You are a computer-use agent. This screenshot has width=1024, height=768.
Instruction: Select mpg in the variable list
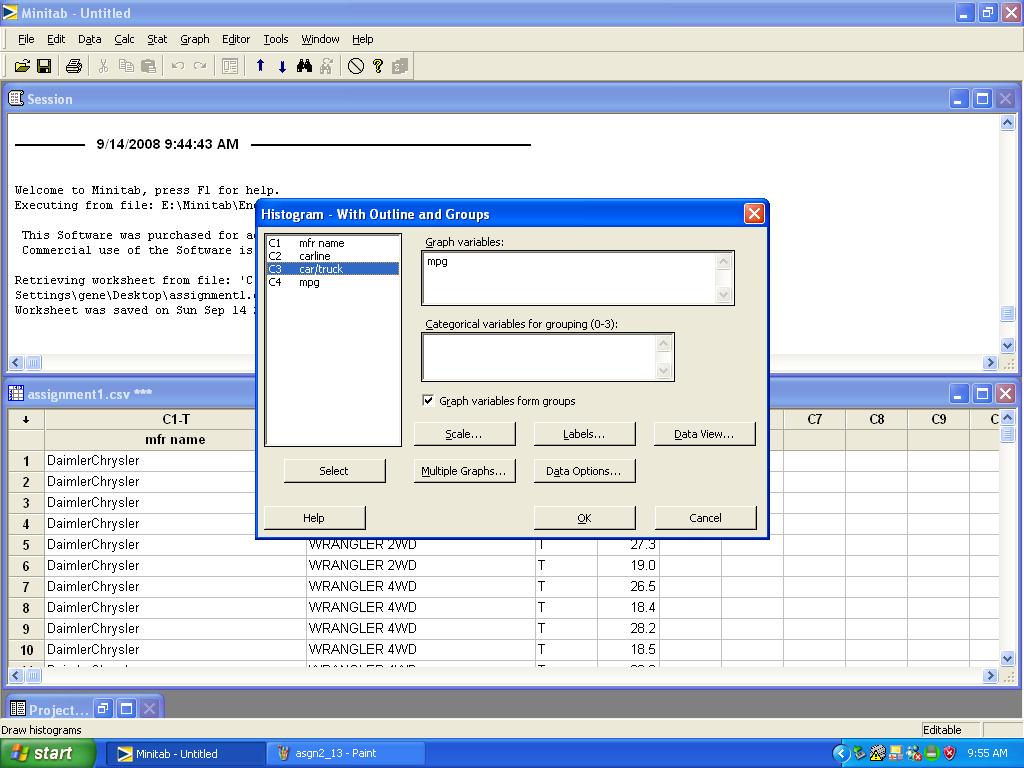[309, 282]
